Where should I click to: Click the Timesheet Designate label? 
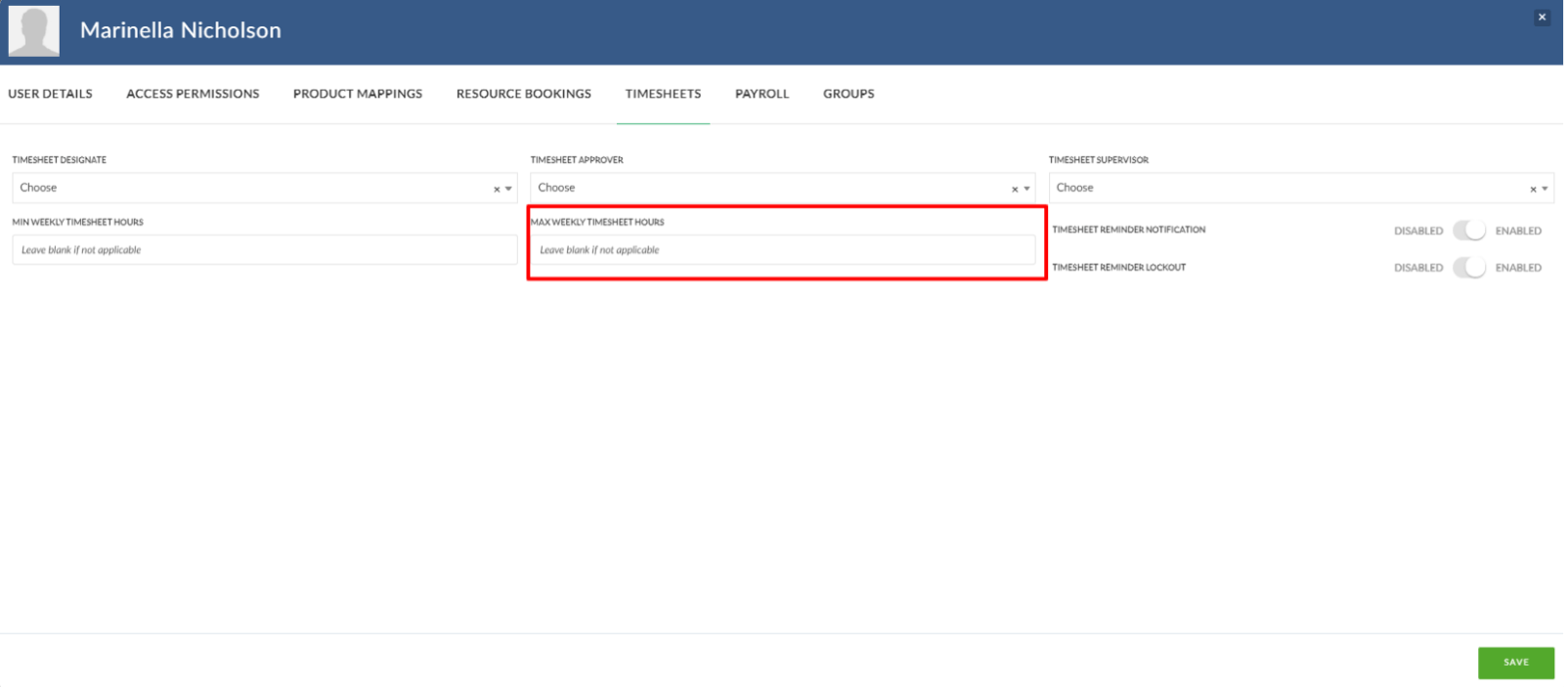[59, 159]
